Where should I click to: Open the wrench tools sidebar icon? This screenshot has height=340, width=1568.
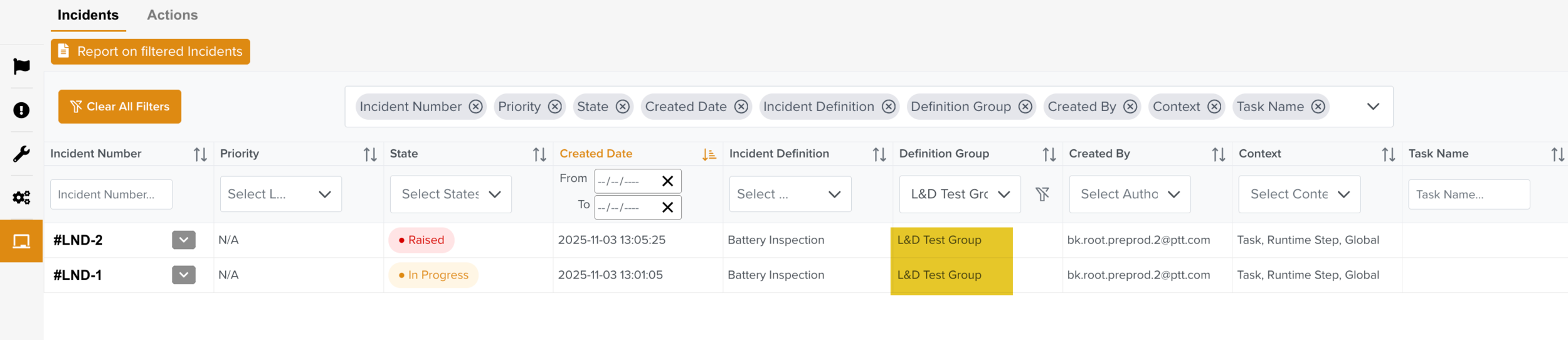[21, 154]
